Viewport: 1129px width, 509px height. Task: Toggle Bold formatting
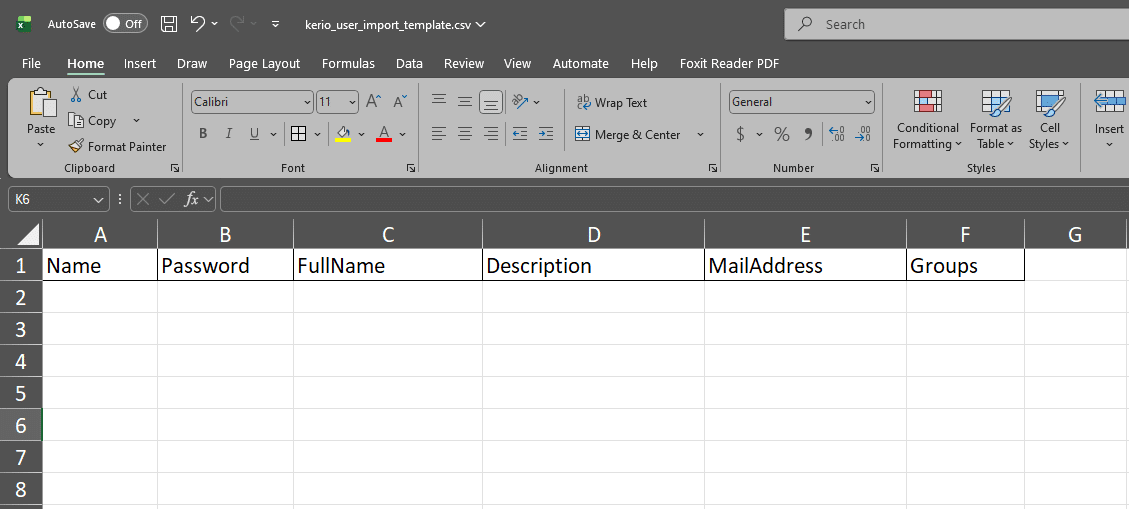pos(203,134)
